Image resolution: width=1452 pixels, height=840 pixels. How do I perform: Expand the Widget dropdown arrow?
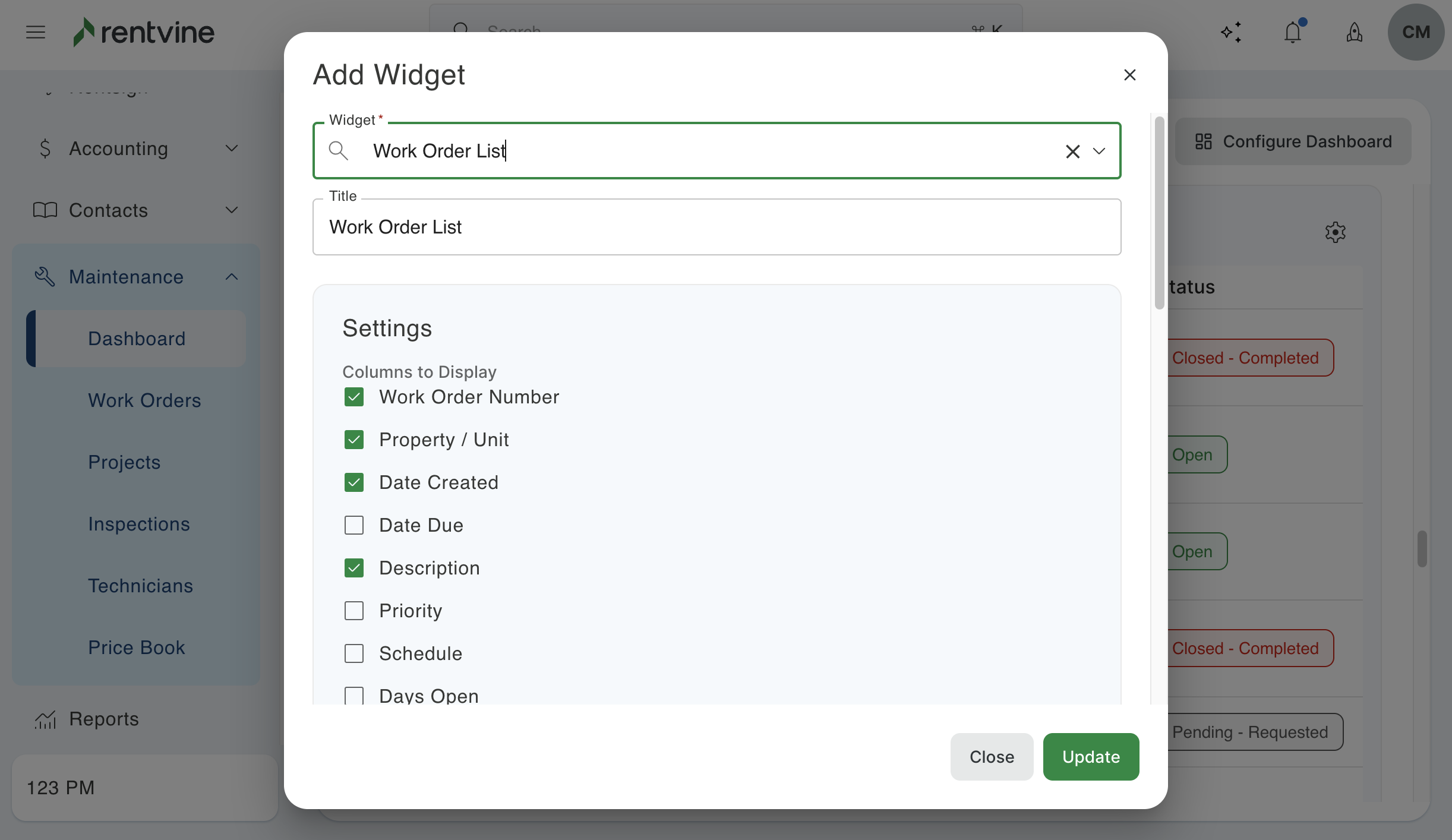click(x=1099, y=151)
